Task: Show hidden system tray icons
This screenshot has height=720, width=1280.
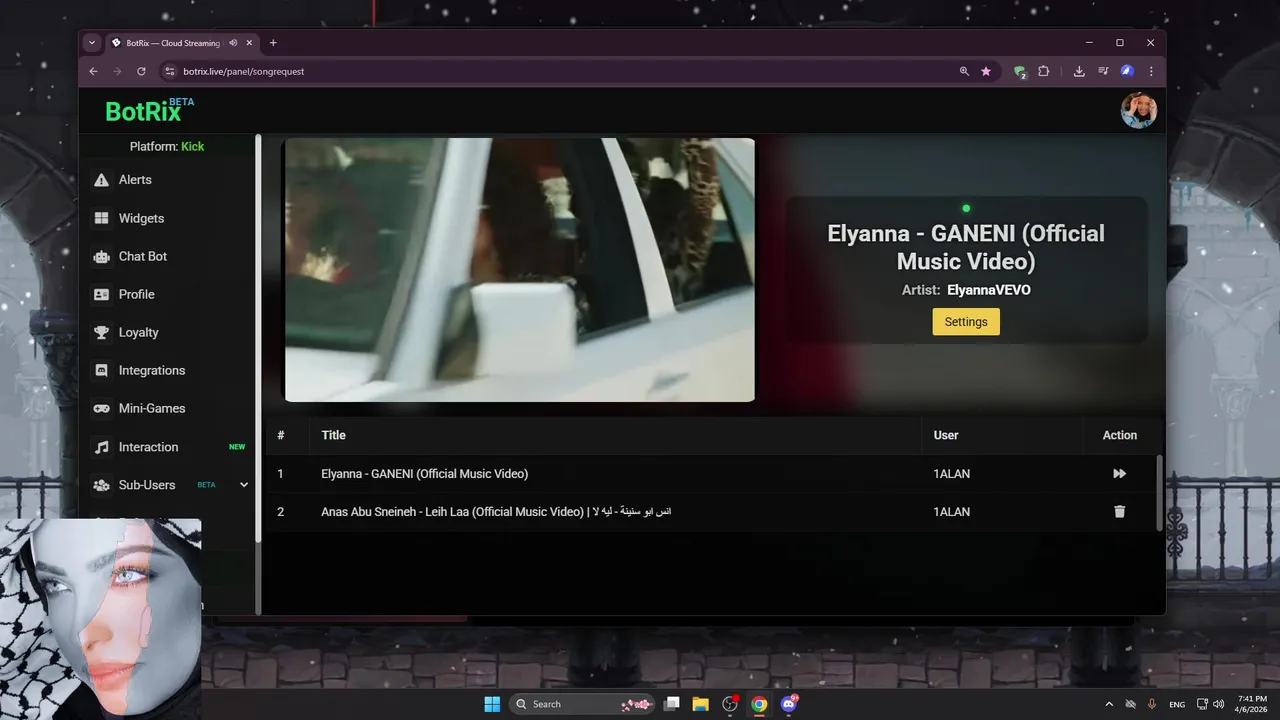Action: (1108, 704)
